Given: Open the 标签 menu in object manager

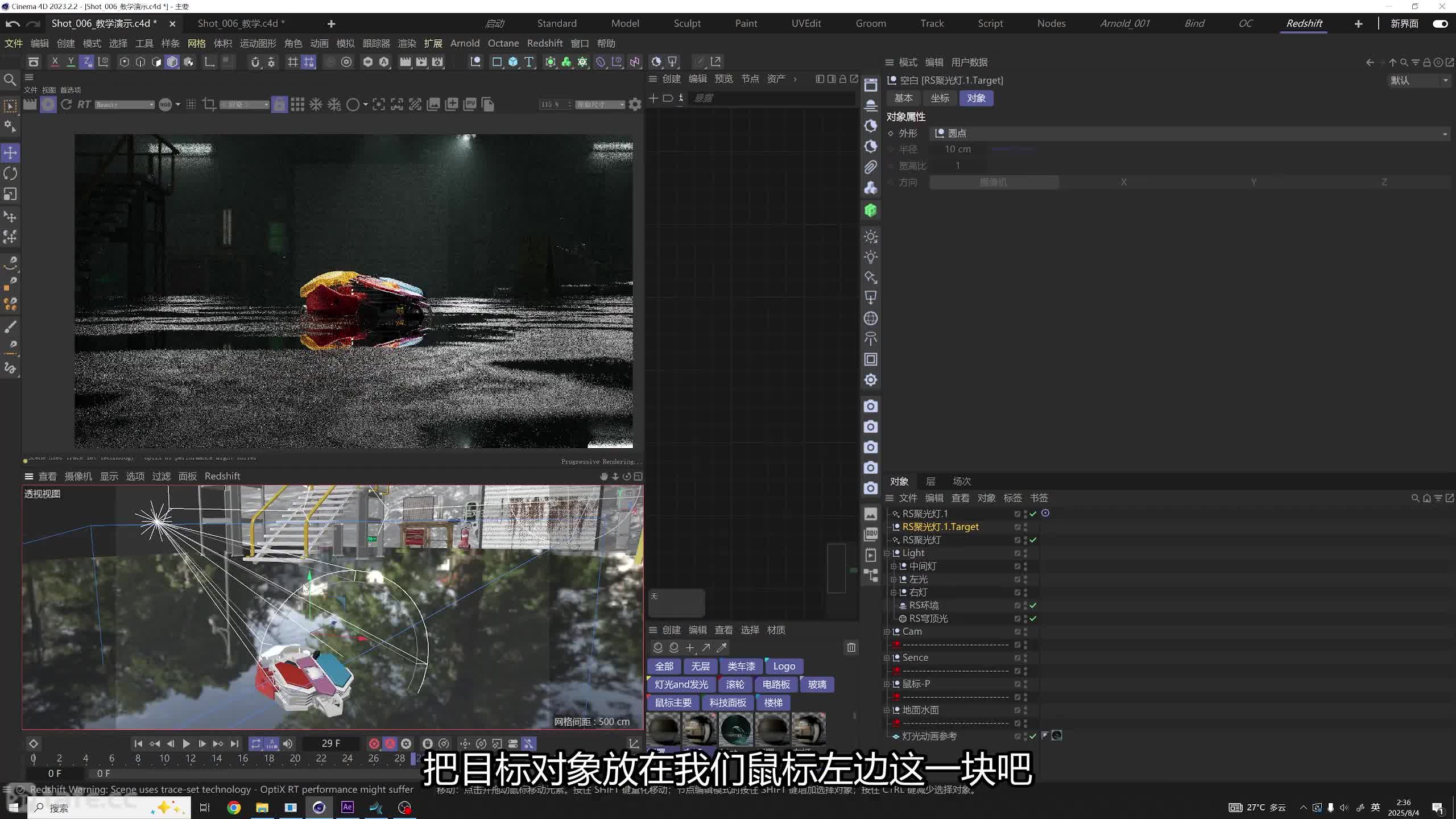Looking at the screenshot, I should [1013, 498].
